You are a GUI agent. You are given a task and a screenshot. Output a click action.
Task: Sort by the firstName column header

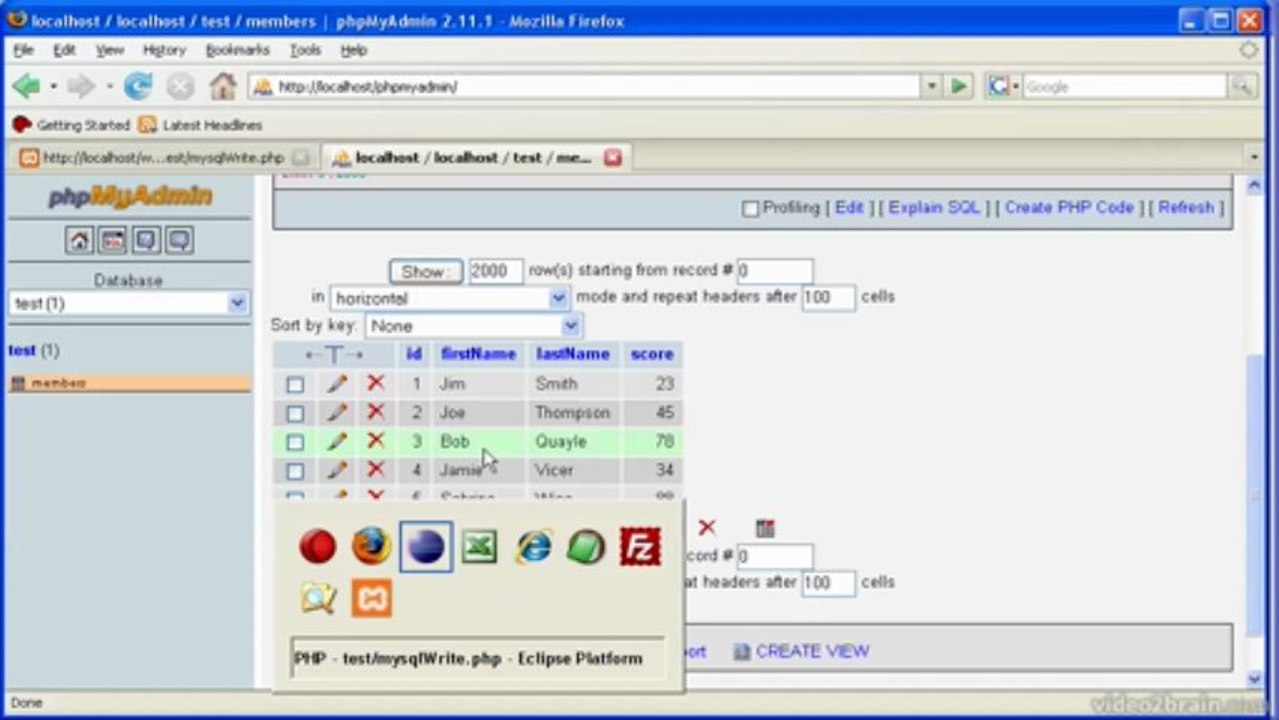pyautogui.click(x=478, y=354)
